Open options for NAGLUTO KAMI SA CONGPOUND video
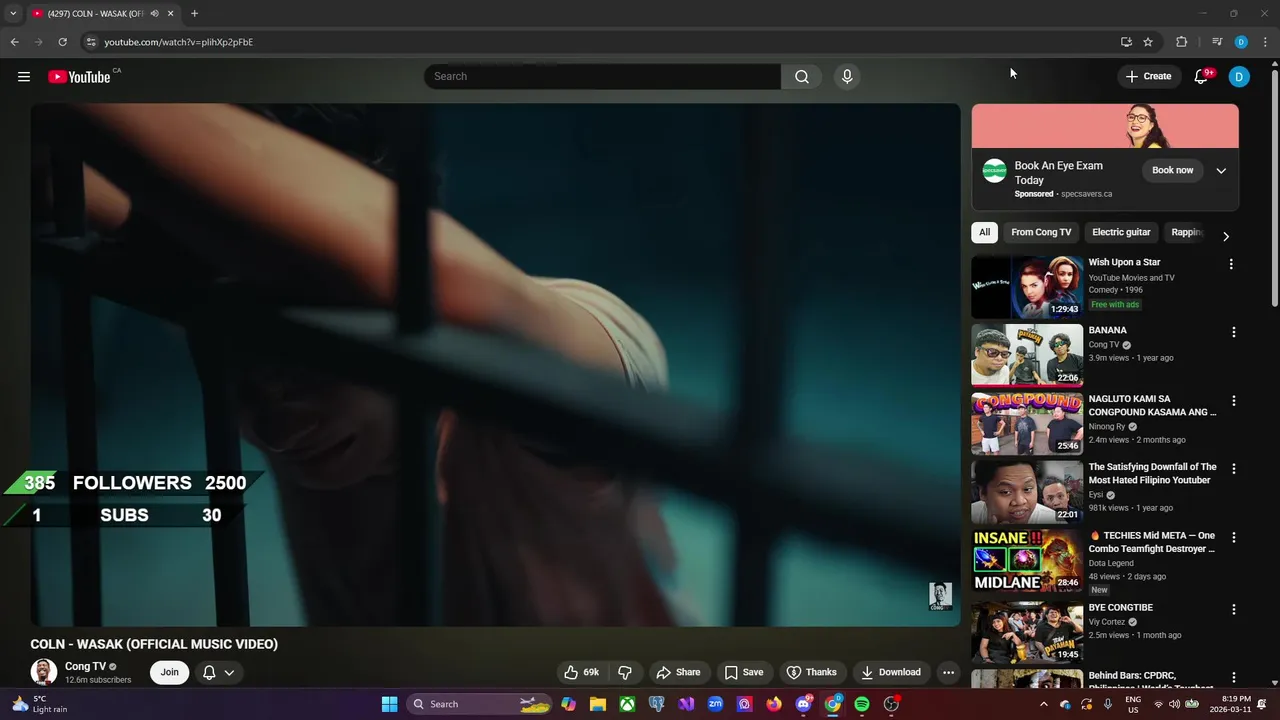1280x720 pixels. [x=1233, y=401]
